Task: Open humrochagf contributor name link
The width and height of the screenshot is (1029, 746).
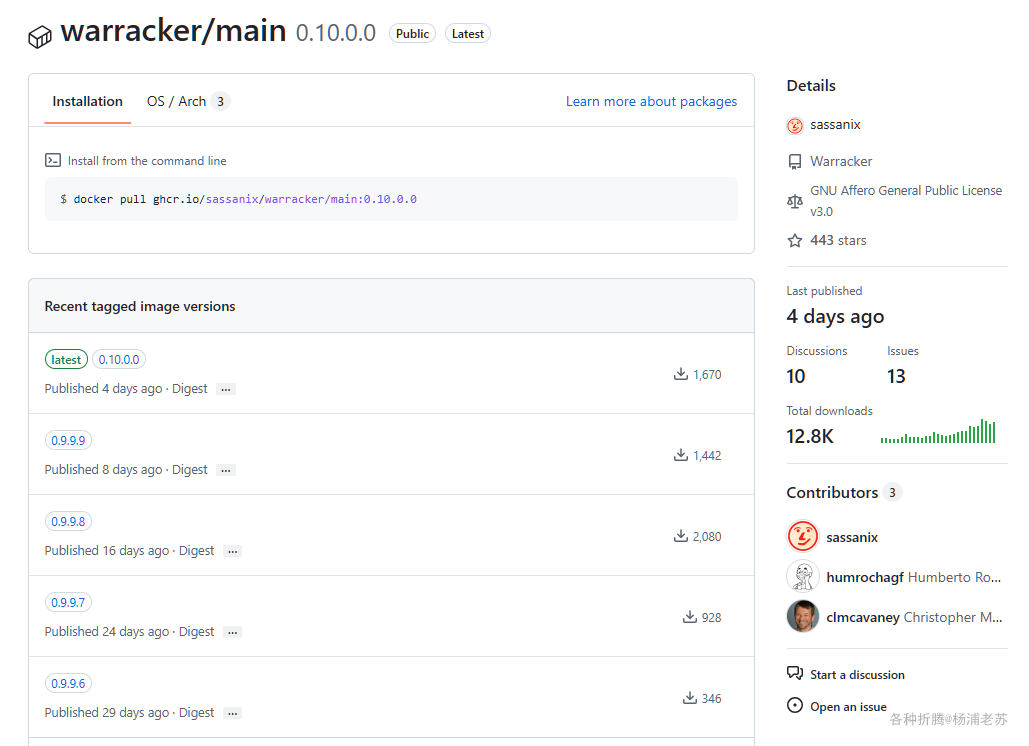Action: 865,577
